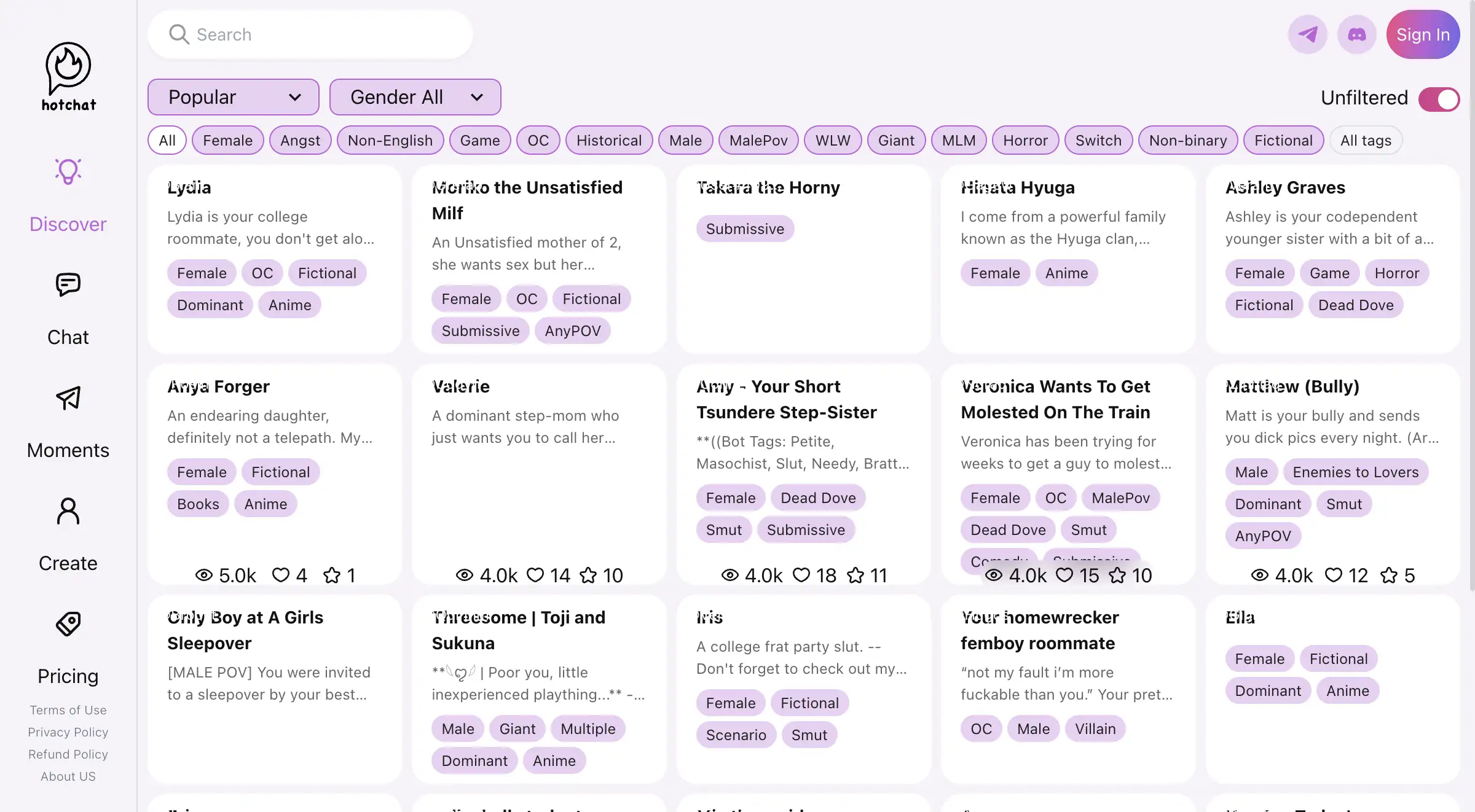The height and width of the screenshot is (812, 1475).
Task: Open the Discover lightbulb icon
Action: [68, 171]
